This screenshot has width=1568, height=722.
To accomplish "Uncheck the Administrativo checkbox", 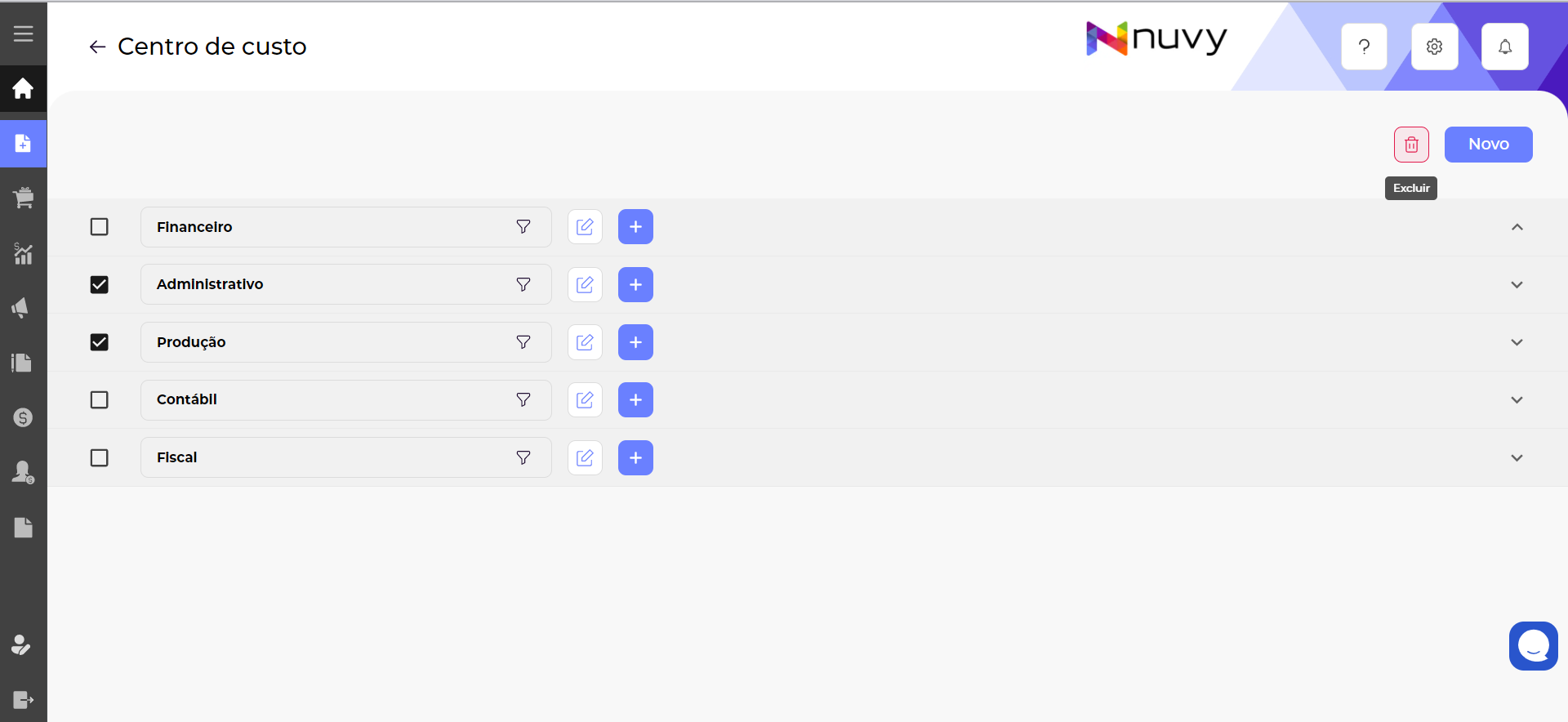I will (99, 284).
